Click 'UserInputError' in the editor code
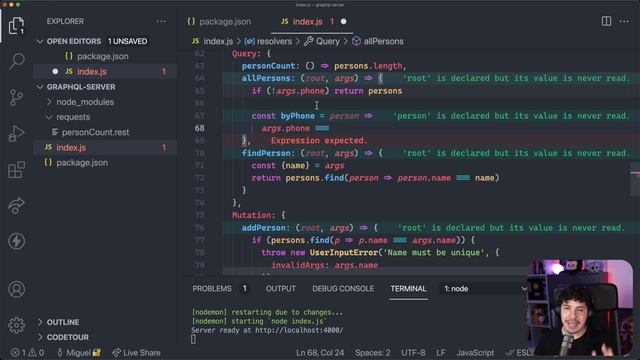 point(344,253)
